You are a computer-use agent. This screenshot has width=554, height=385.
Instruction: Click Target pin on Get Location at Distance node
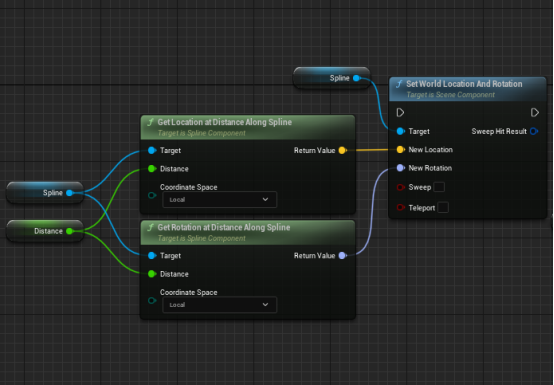tap(152, 150)
